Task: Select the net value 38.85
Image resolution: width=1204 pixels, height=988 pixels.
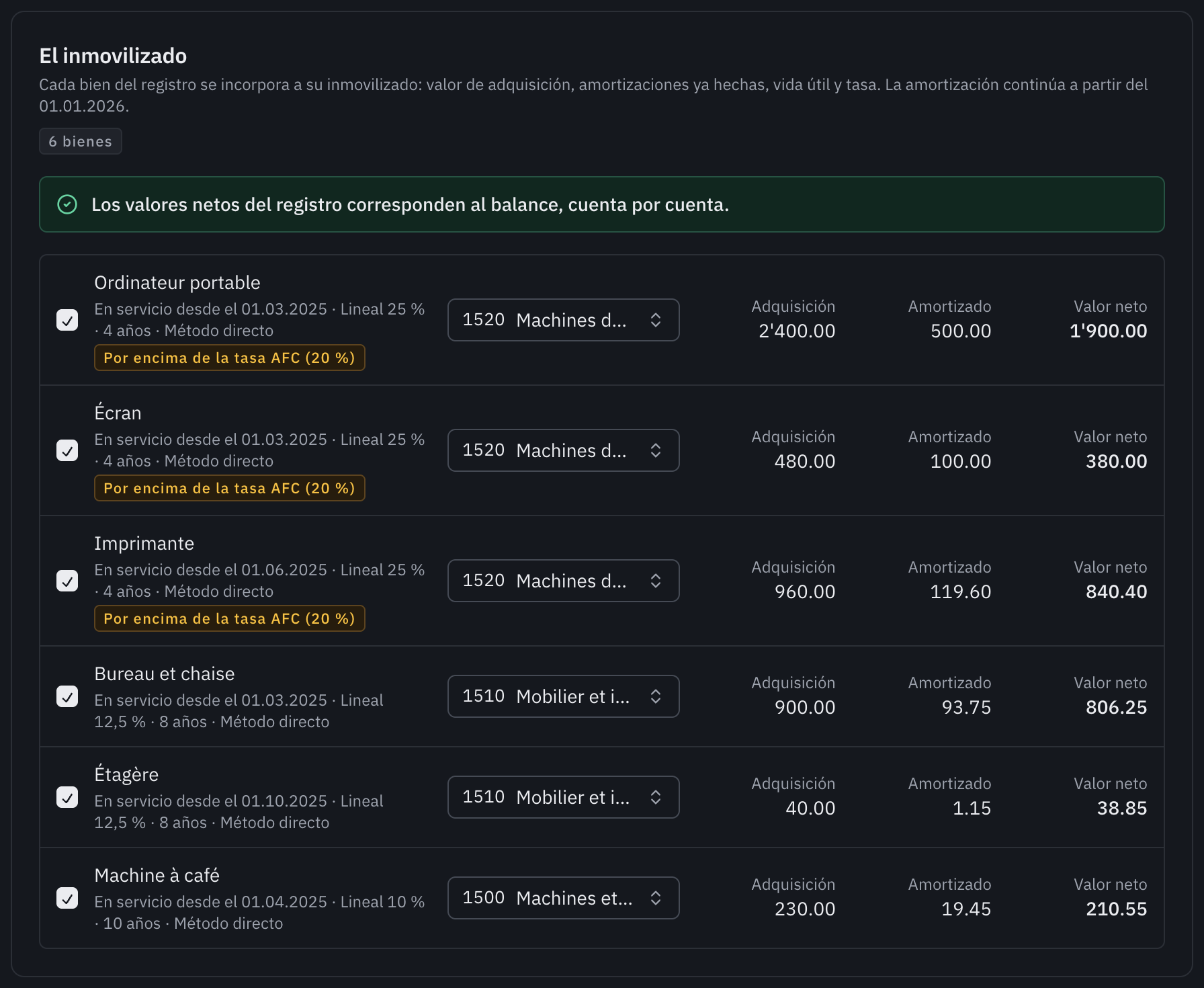Action: tap(1122, 808)
